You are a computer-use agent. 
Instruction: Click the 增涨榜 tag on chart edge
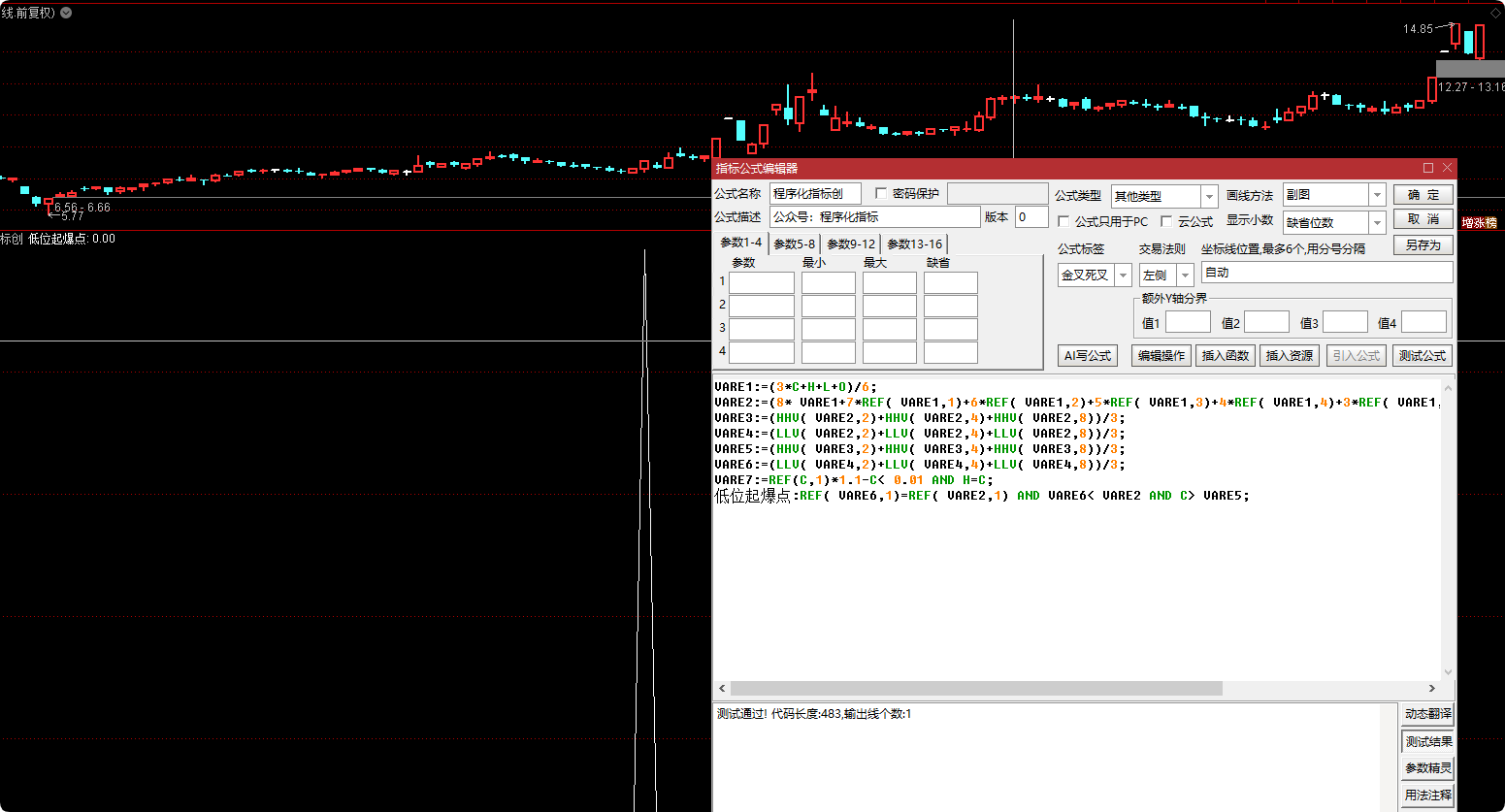coord(1480,223)
